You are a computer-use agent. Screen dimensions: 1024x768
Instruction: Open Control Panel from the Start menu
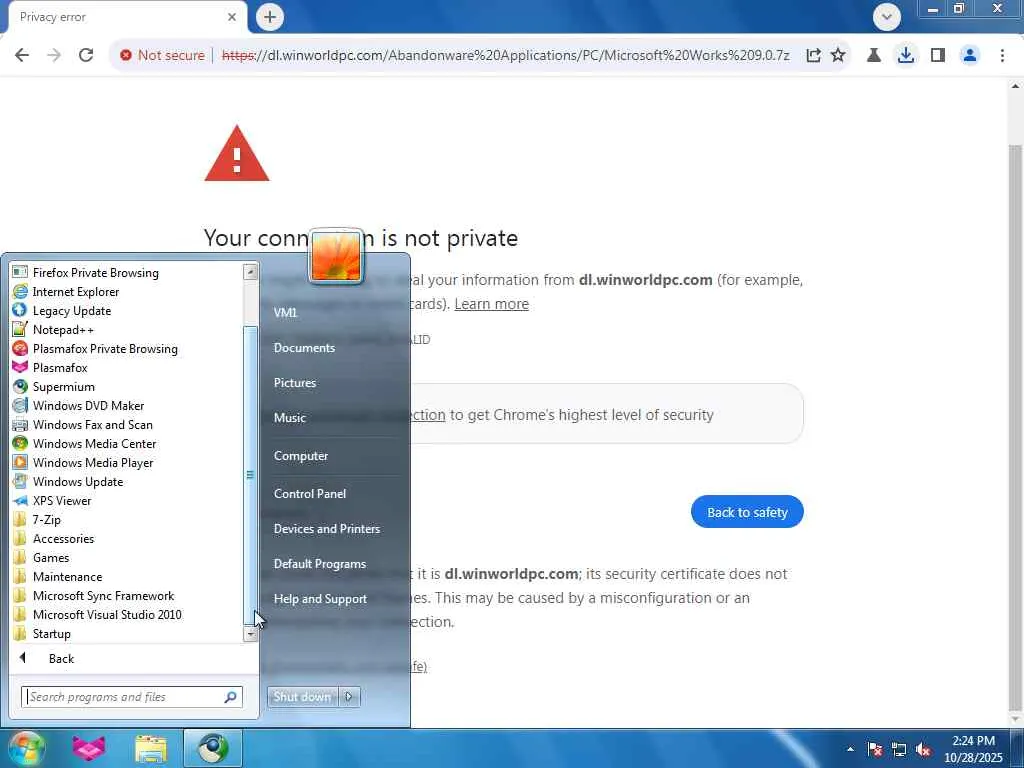(310, 494)
